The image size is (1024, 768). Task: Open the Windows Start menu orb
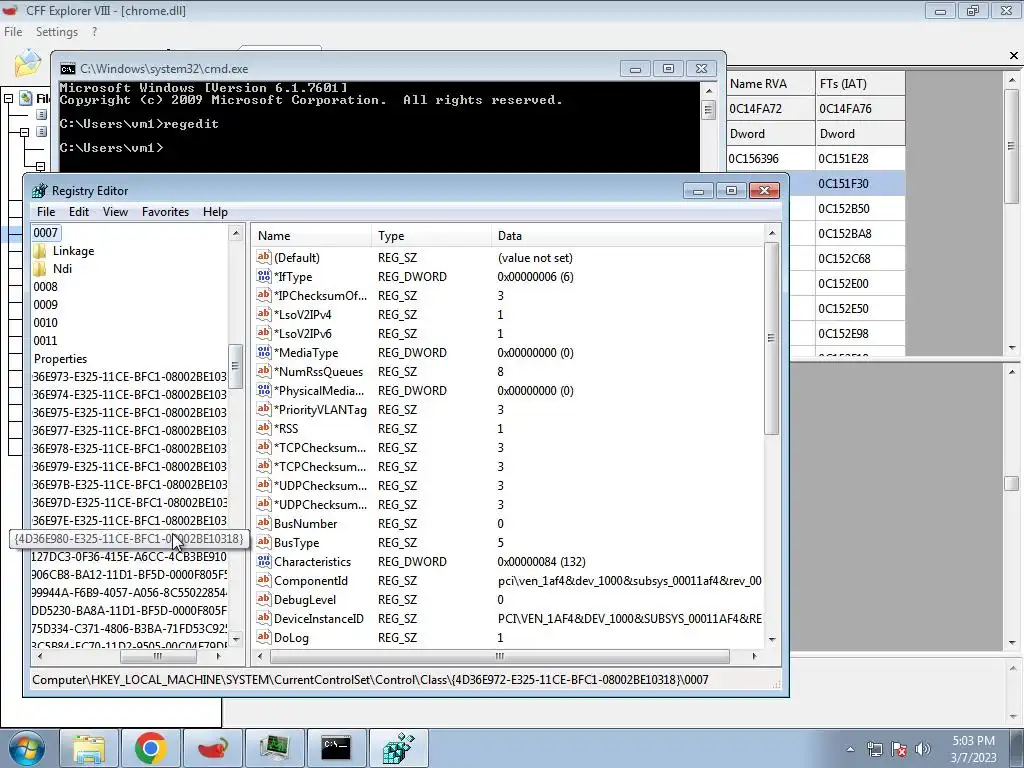(x=27, y=748)
